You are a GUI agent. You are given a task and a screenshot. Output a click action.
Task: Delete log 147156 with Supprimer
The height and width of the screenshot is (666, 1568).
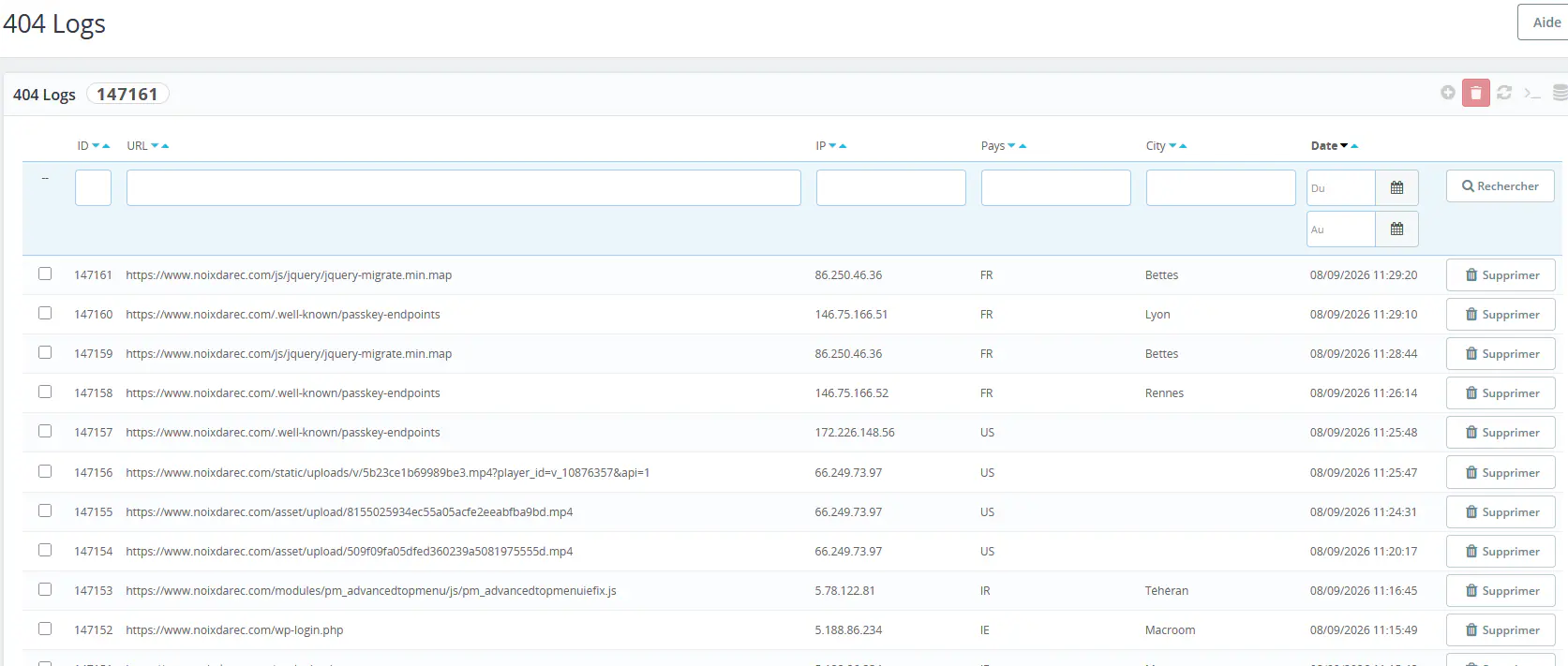coord(1501,473)
